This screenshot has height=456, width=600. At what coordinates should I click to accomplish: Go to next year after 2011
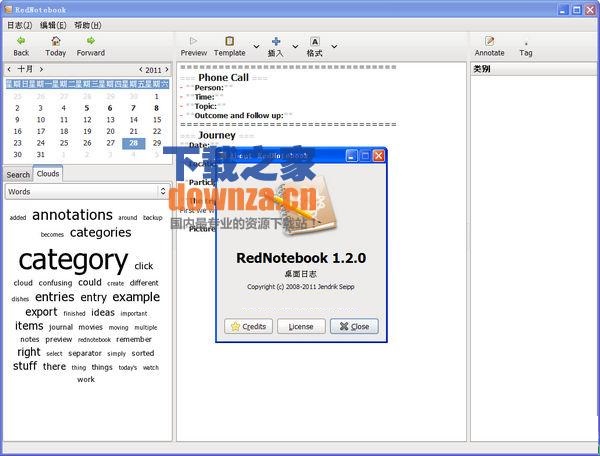[x=167, y=70]
